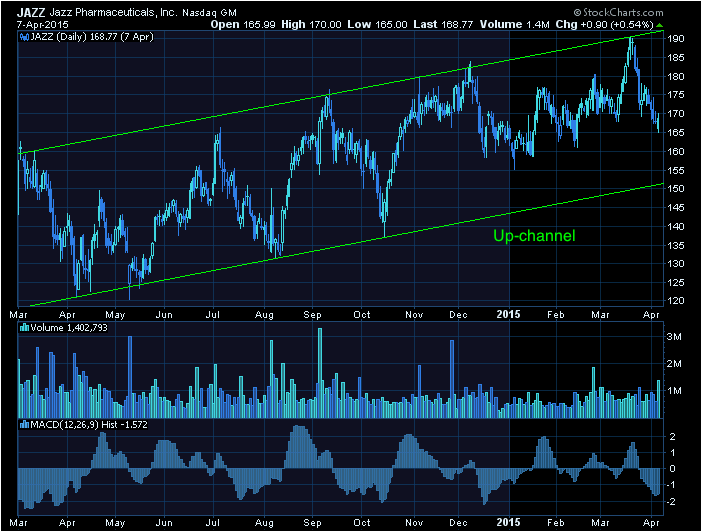Click the 125 price axis label

[x=676, y=282]
